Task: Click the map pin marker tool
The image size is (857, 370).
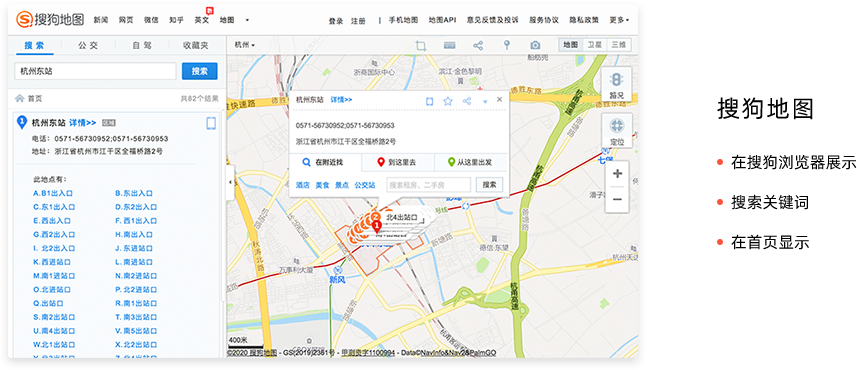Action: 507,45
